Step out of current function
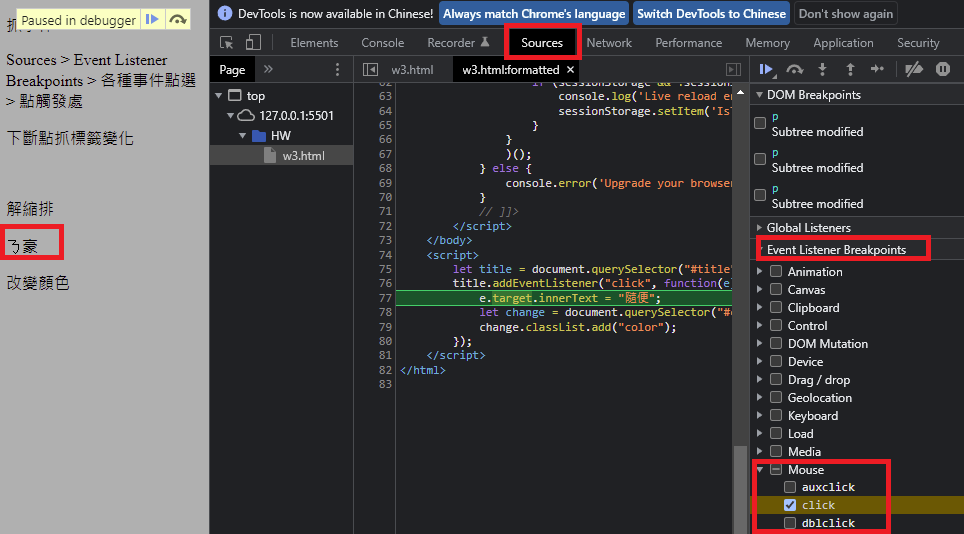The width and height of the screenshot is (964, 534). tap(850, 69)
